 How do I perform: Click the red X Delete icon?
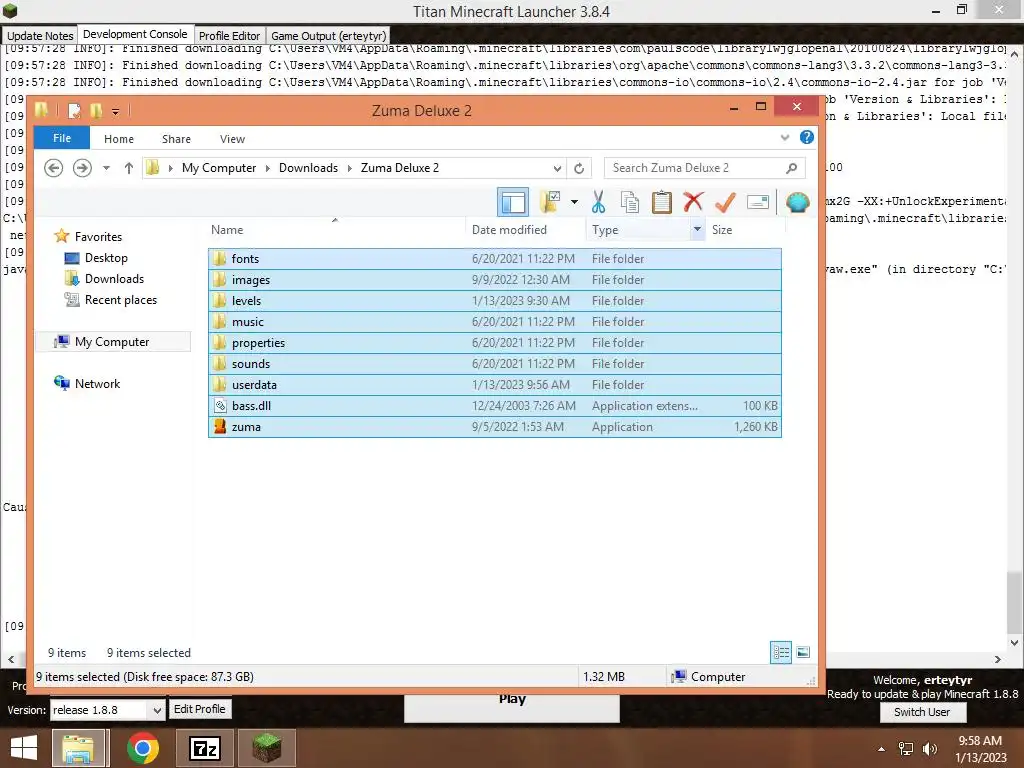(x=693, y=202)
